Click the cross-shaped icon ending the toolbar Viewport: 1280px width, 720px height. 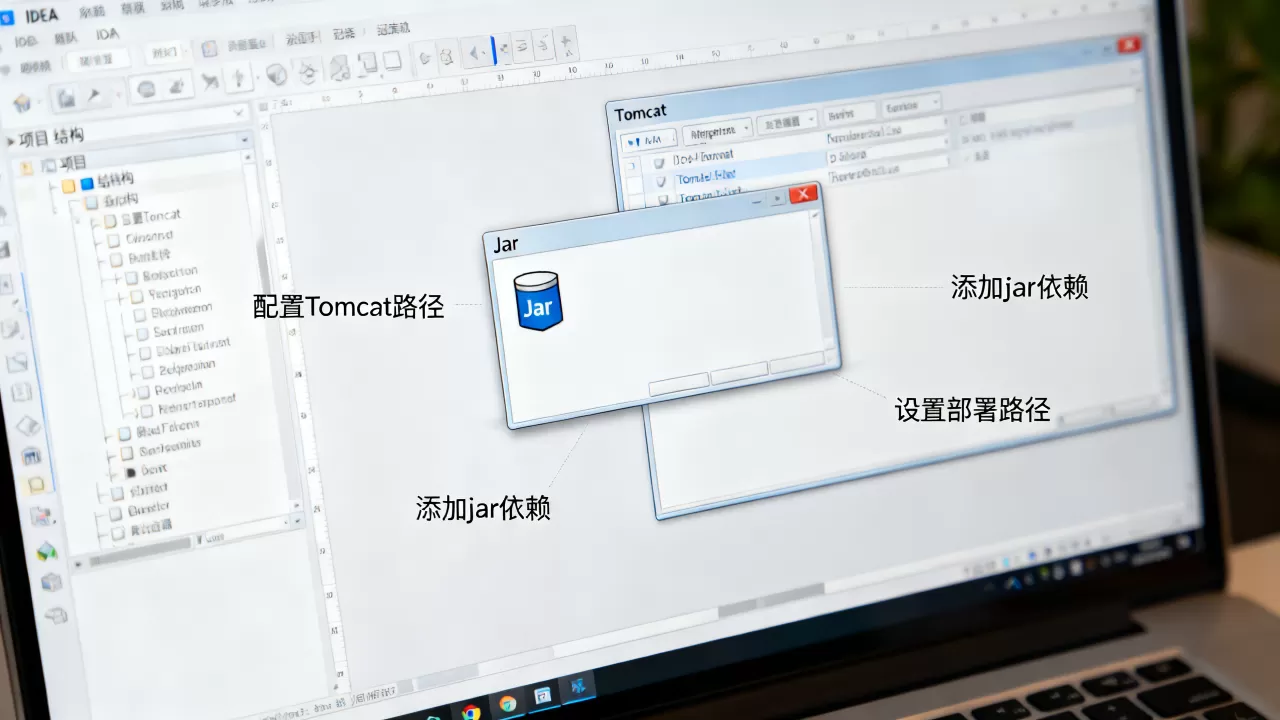click(x=568, y=44)
